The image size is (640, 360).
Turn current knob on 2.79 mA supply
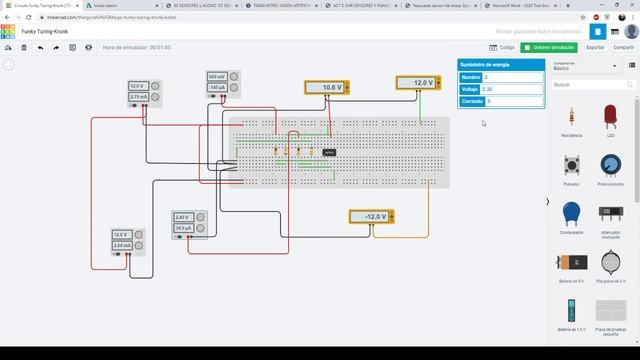(x=155, y=97)
